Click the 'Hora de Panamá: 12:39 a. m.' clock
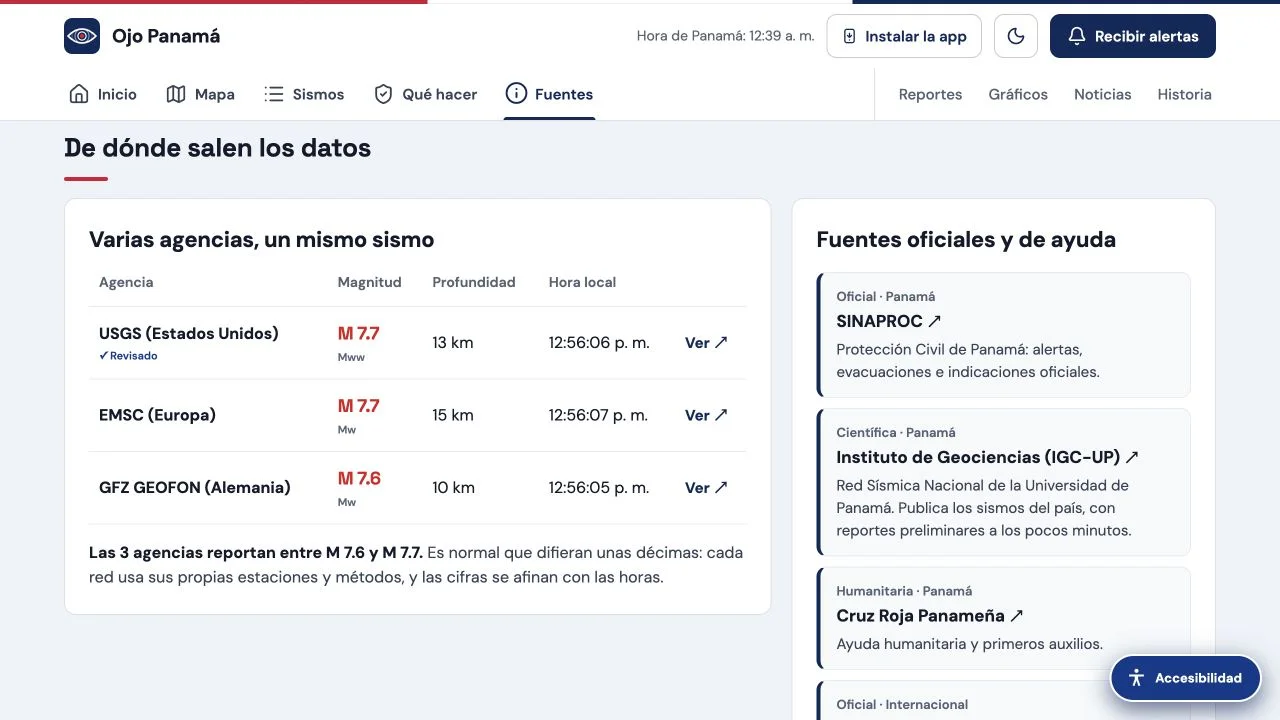1280x720 pixels. (726, 36)
